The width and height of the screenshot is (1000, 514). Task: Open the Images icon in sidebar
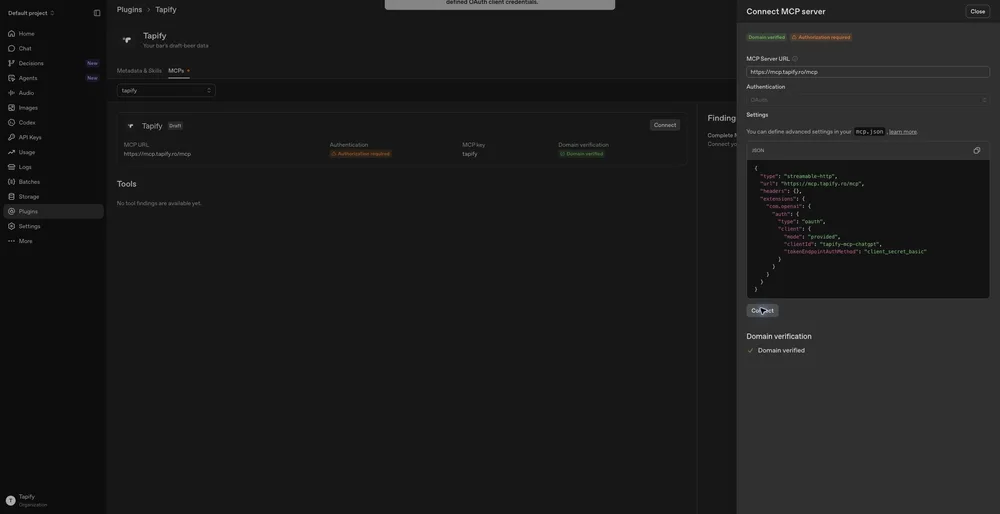pos(11,108)
